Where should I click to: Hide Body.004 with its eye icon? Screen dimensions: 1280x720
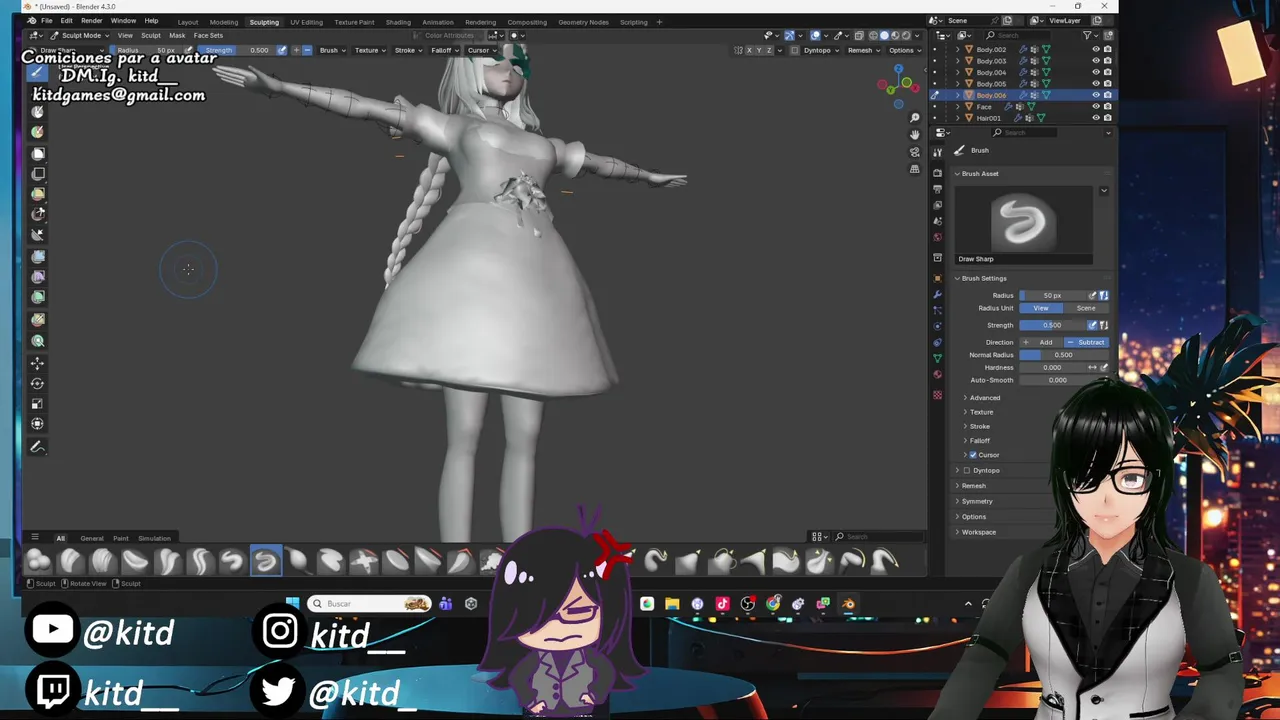[1096, 72]
